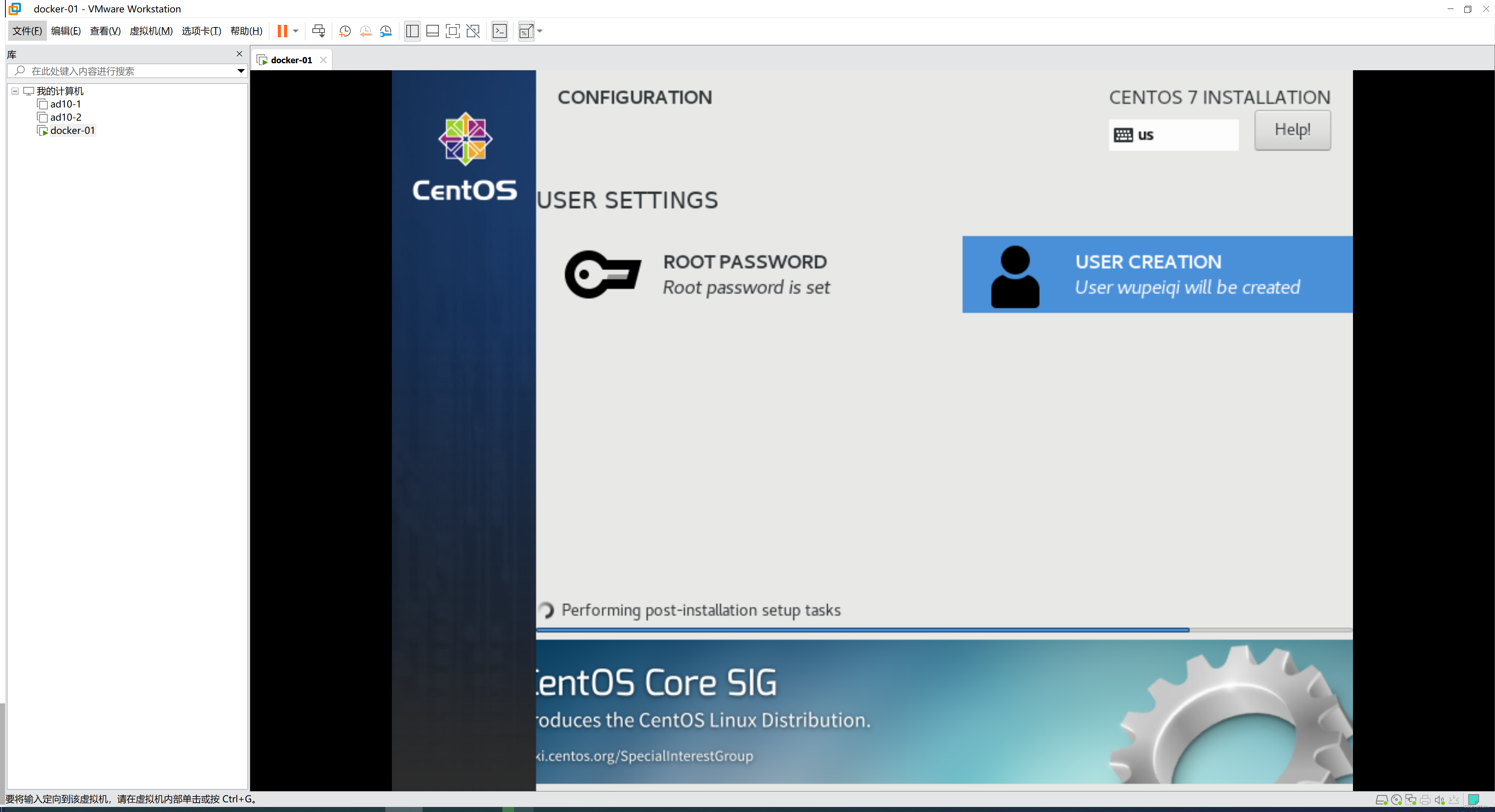1495x812 pixels.
Task: Click the teal message log icon
Action: click(x=1473, y=800)
